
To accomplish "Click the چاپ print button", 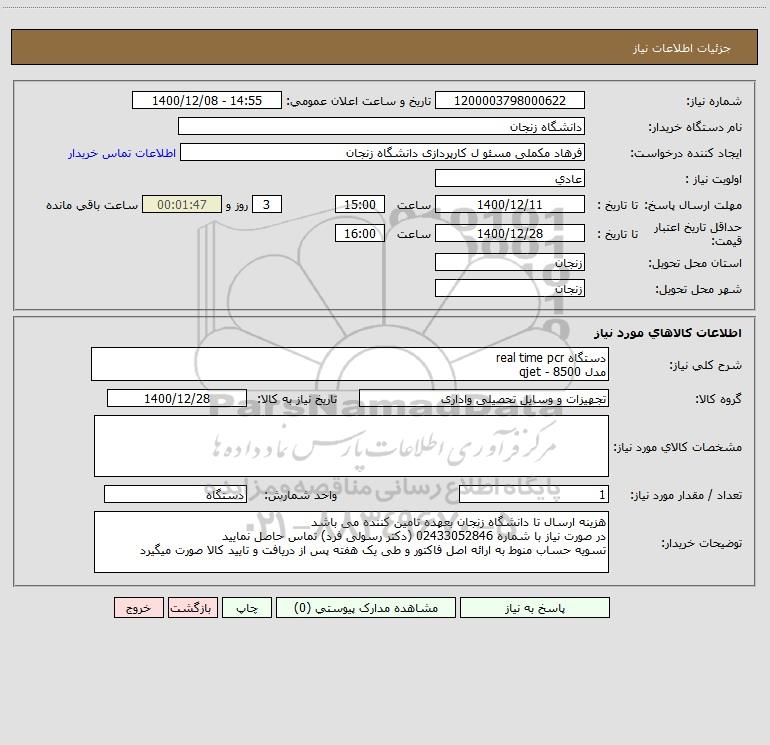I will [x=247, y=608].
